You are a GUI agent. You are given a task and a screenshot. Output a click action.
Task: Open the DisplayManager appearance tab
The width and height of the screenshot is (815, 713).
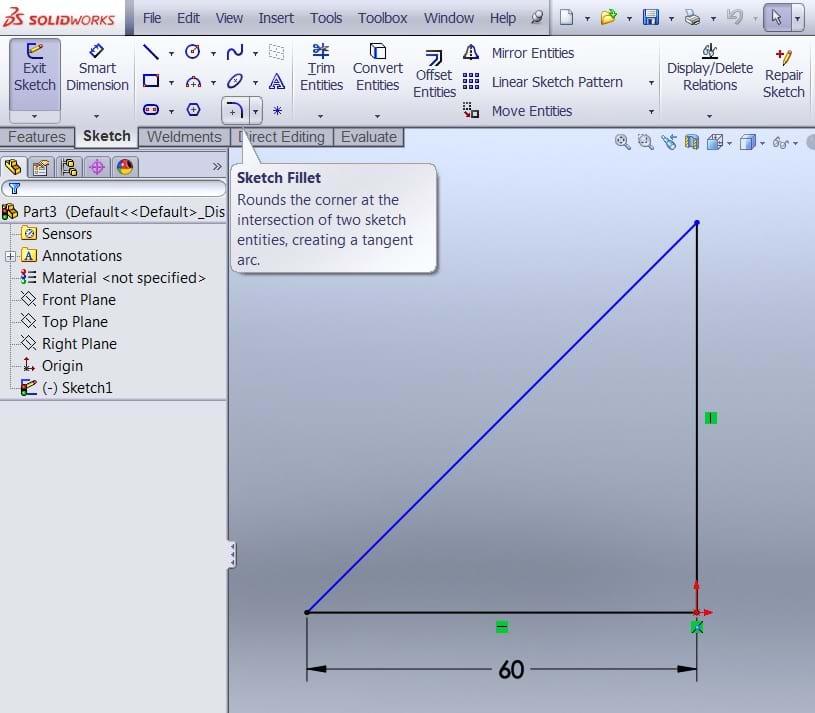tap(124, 167)
